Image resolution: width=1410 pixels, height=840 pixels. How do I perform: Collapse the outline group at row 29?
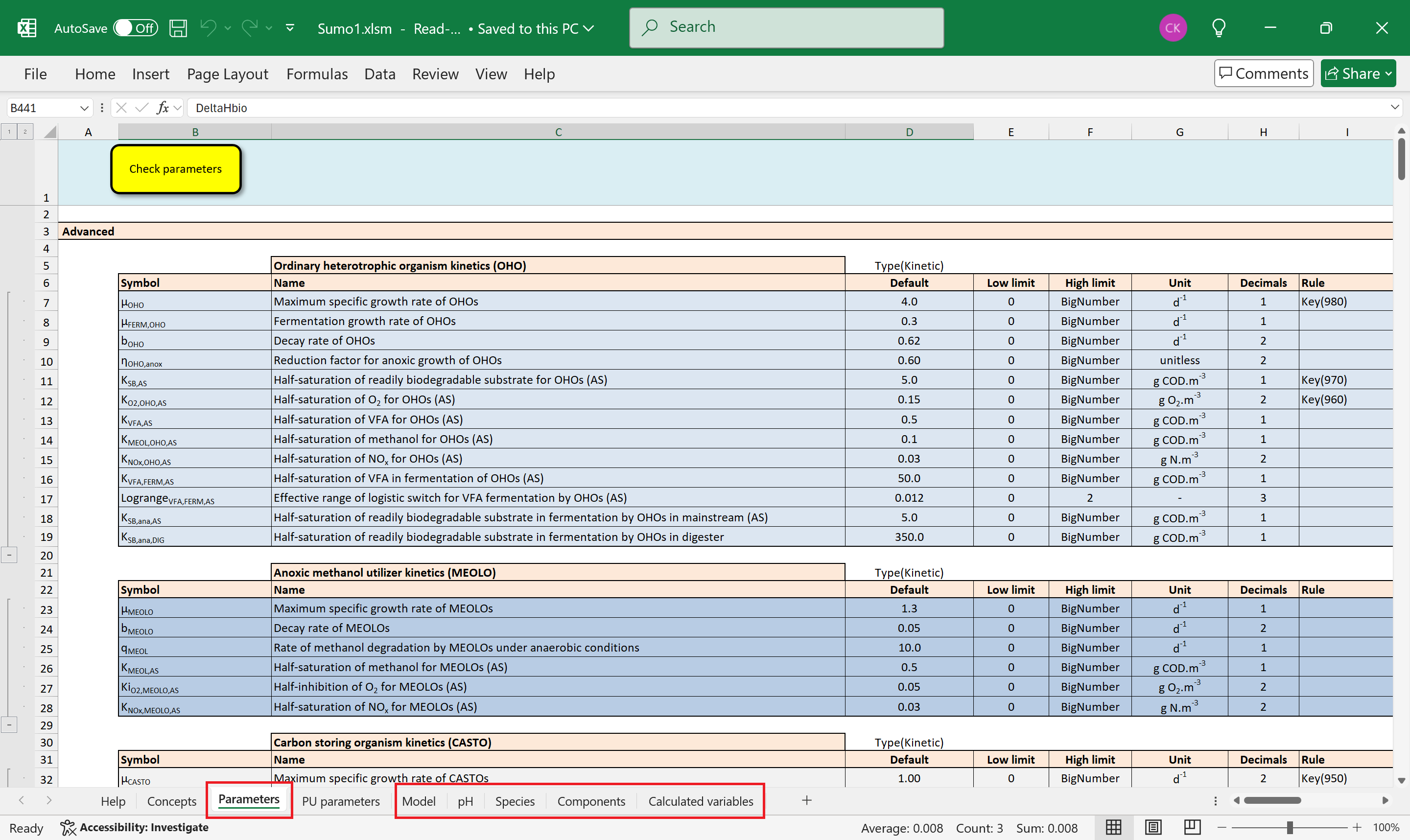point(9,725)
